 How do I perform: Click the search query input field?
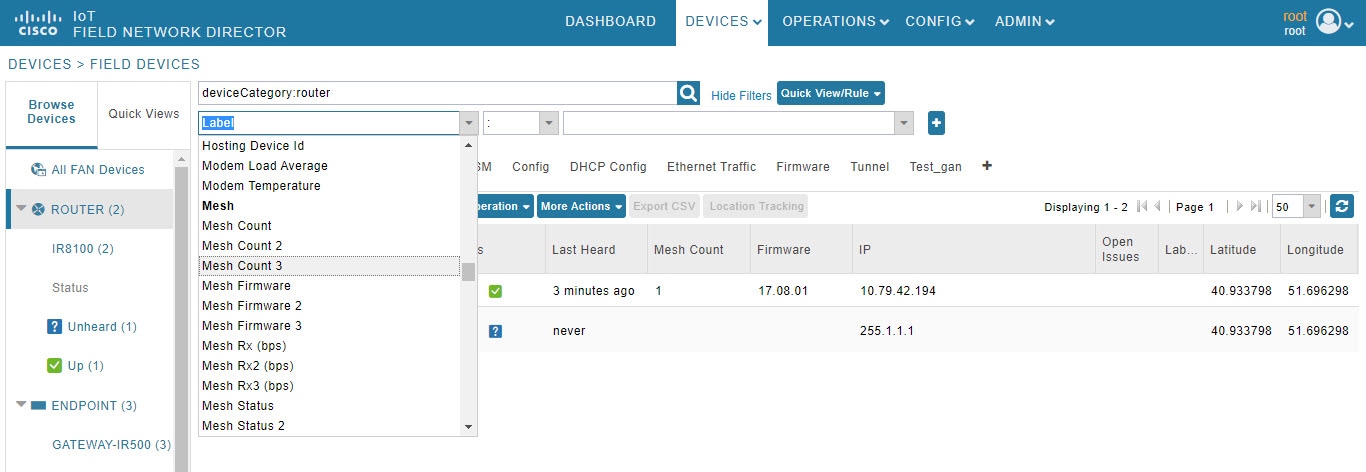(438, 93)
